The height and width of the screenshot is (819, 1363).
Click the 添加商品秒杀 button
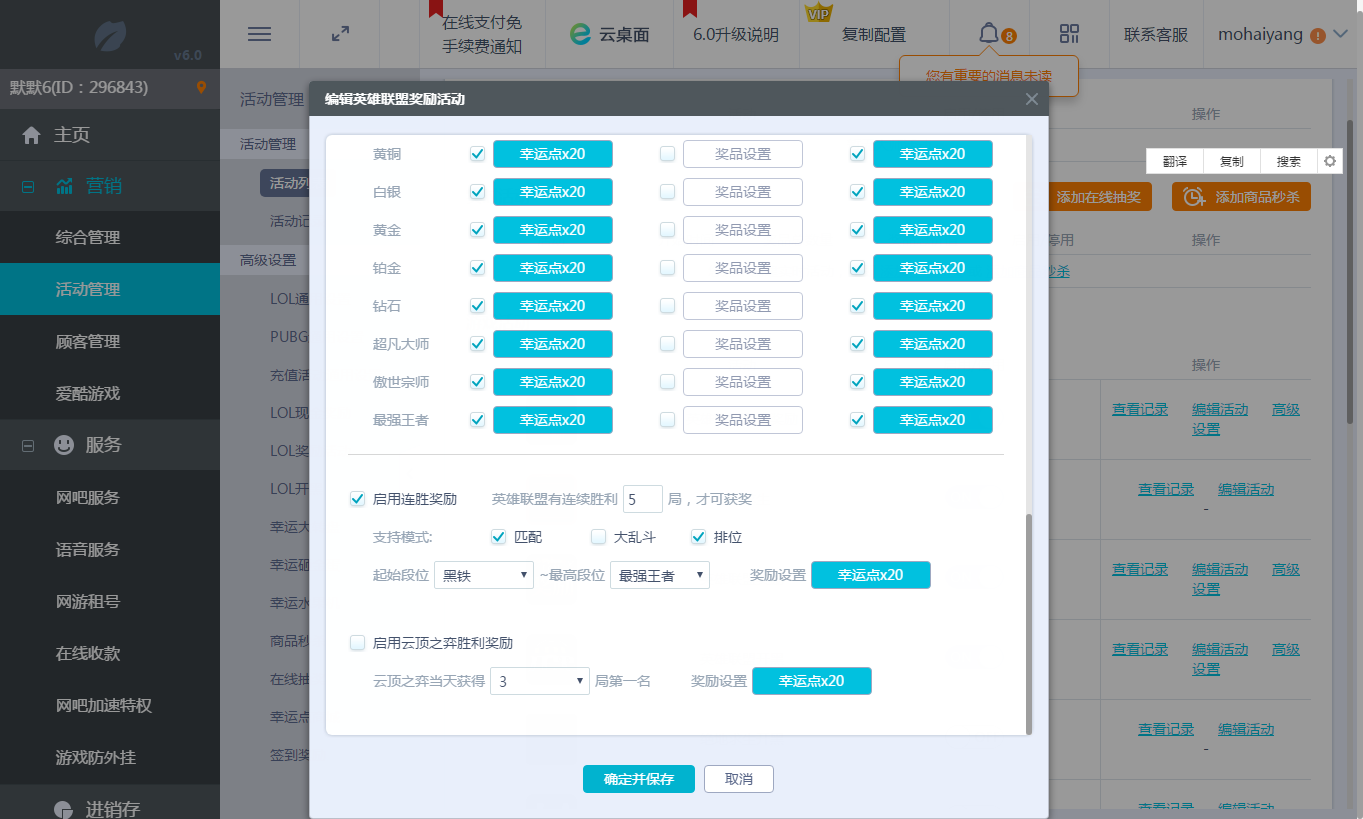click(1241, 197)
